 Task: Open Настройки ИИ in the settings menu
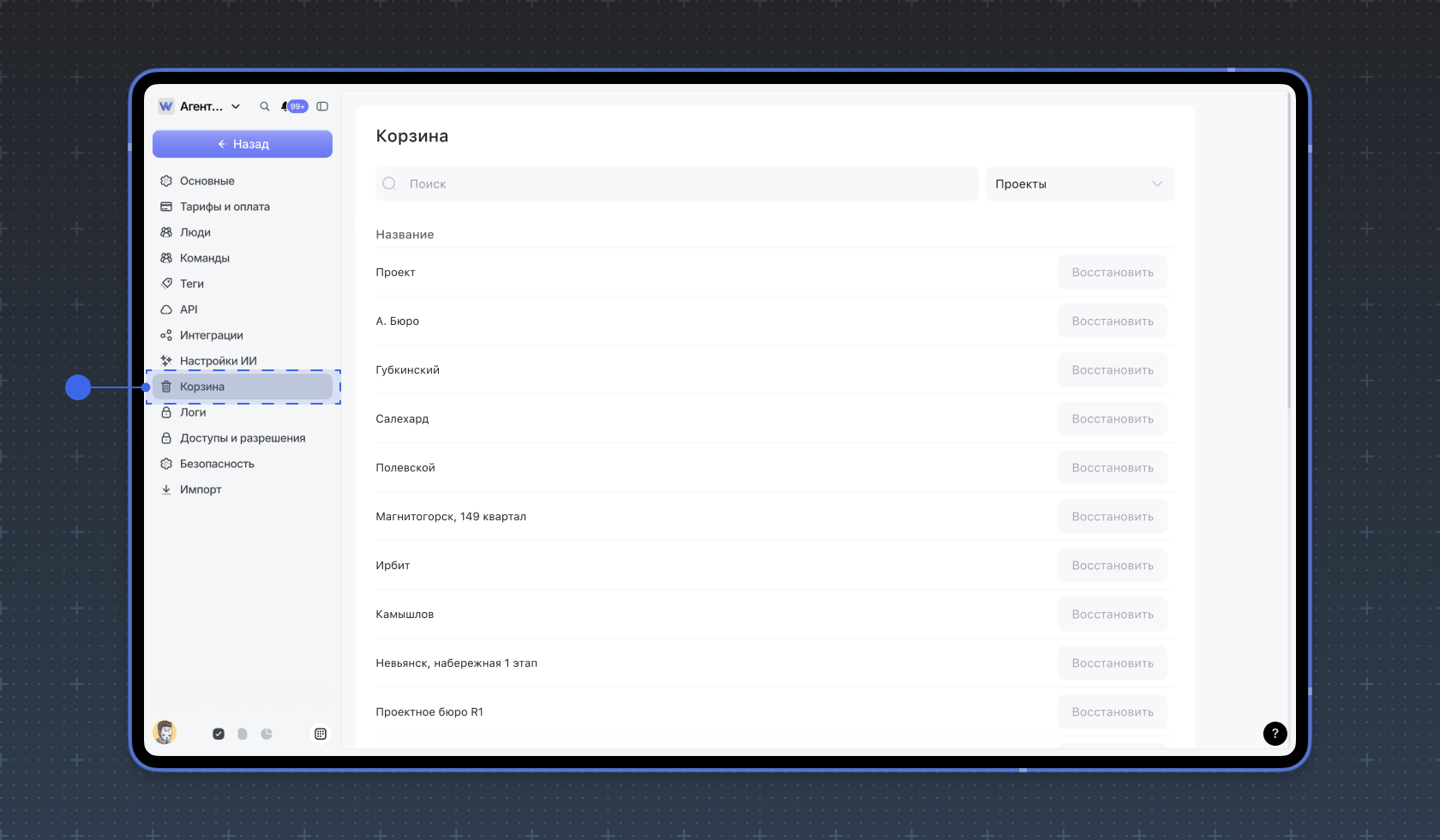coord(218,361)
